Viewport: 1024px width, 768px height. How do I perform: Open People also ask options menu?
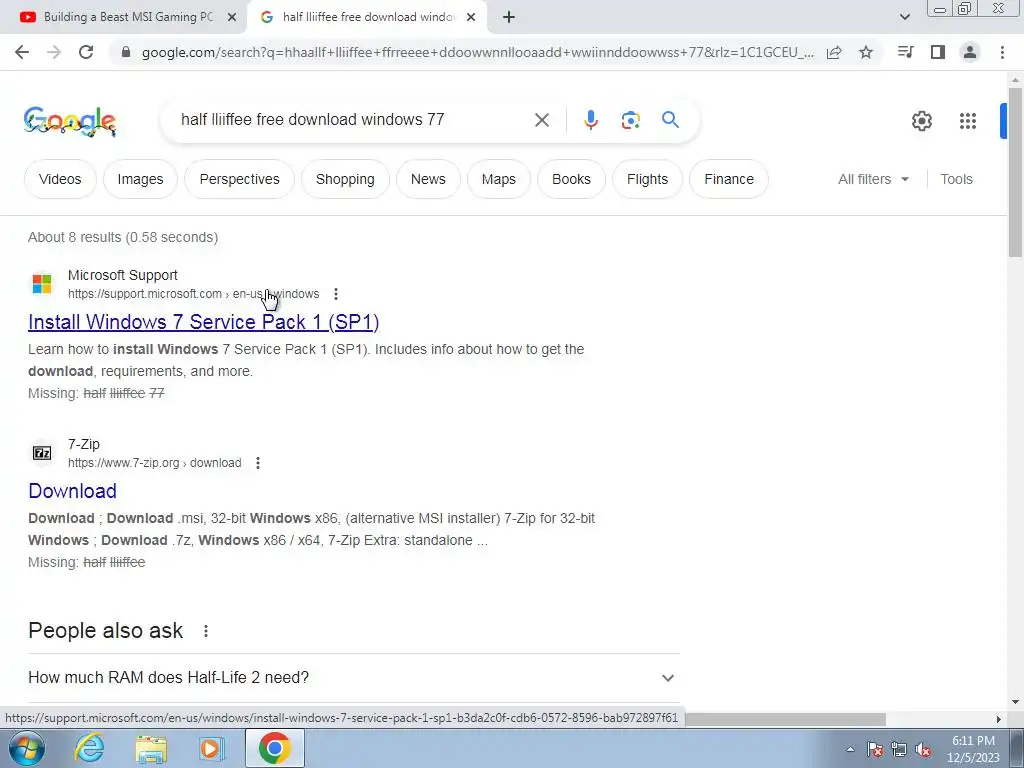(x=206, y=631)
